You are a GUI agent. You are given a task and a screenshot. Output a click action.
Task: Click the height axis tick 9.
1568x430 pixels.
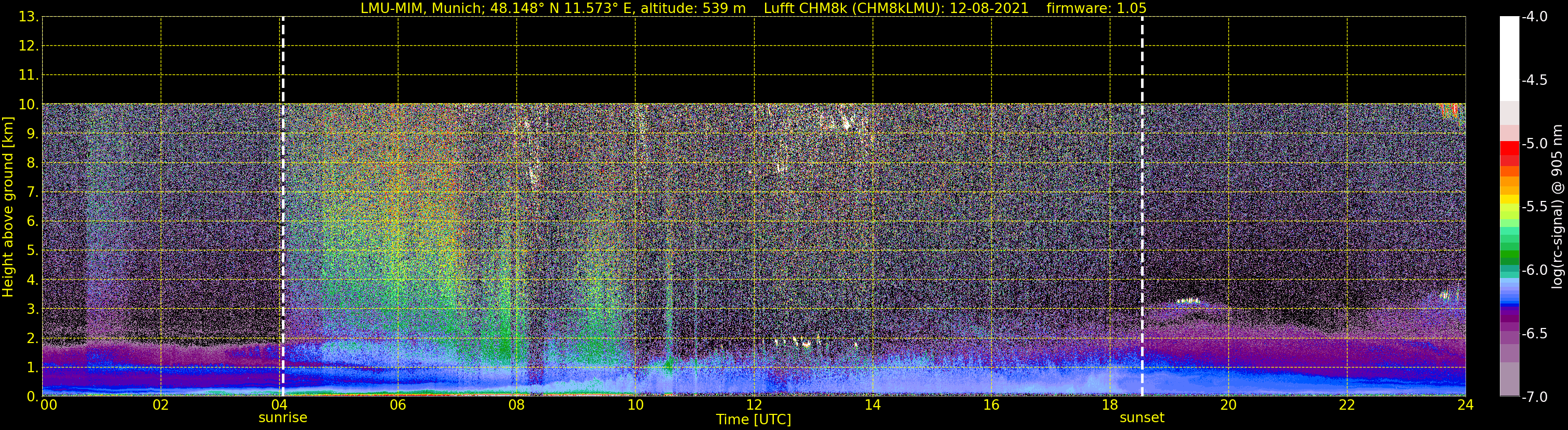click(x=32, y=134)
